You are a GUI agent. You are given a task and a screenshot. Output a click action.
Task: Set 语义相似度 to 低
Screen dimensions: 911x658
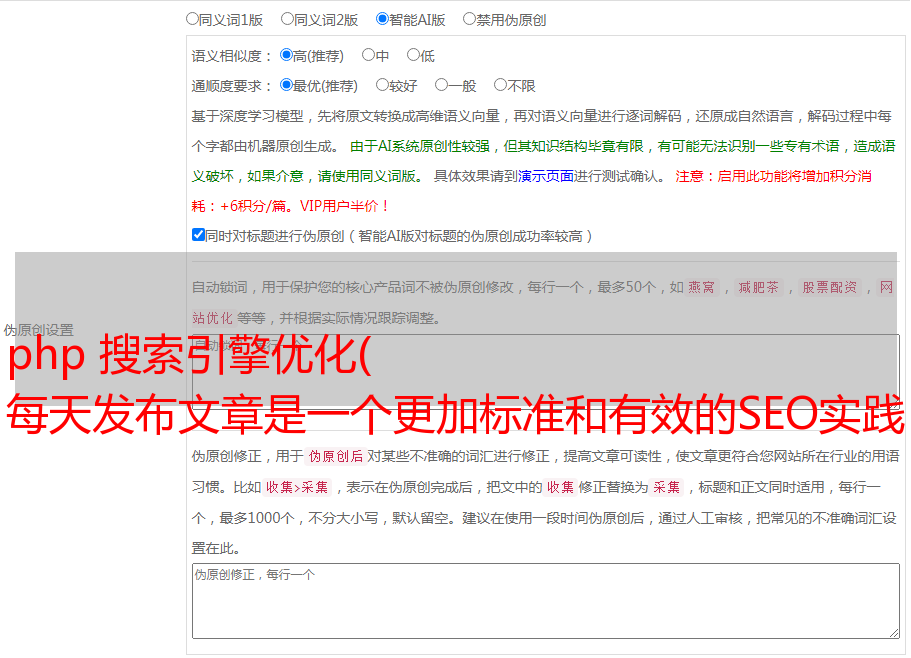point(413,55)
